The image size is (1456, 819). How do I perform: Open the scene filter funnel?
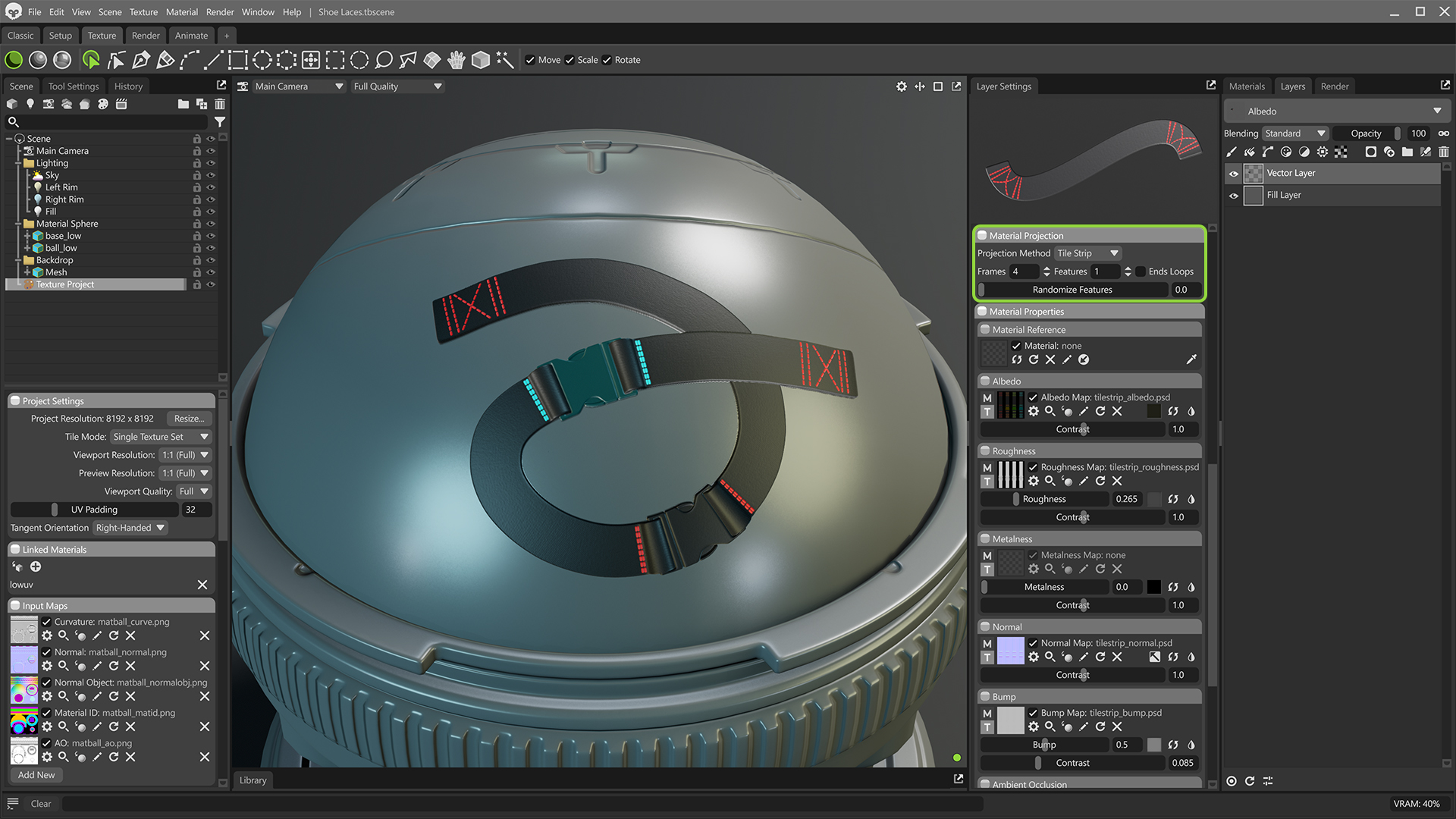point(220,122)
